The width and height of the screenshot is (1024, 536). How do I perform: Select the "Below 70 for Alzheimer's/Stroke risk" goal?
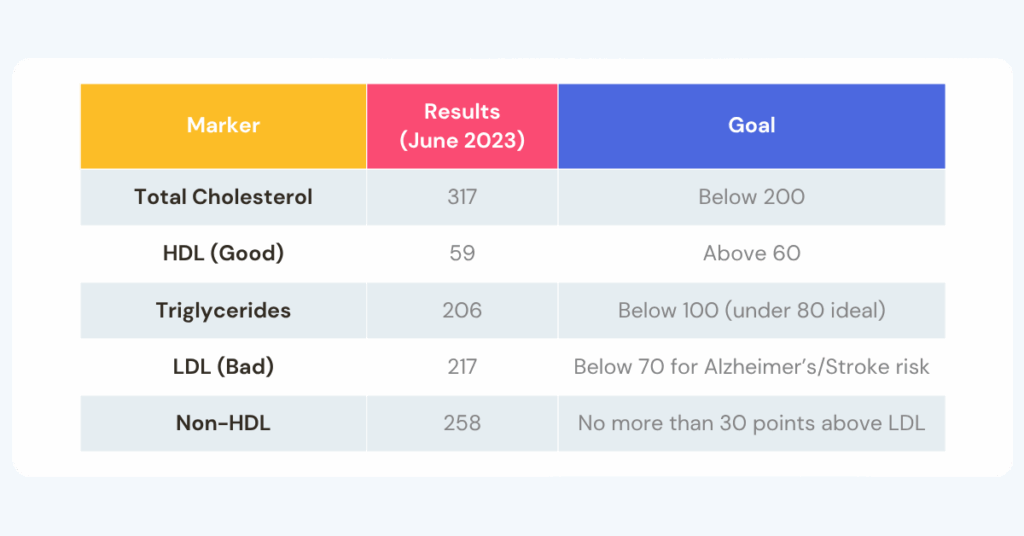pyautogui.click(x=751, y=367)
